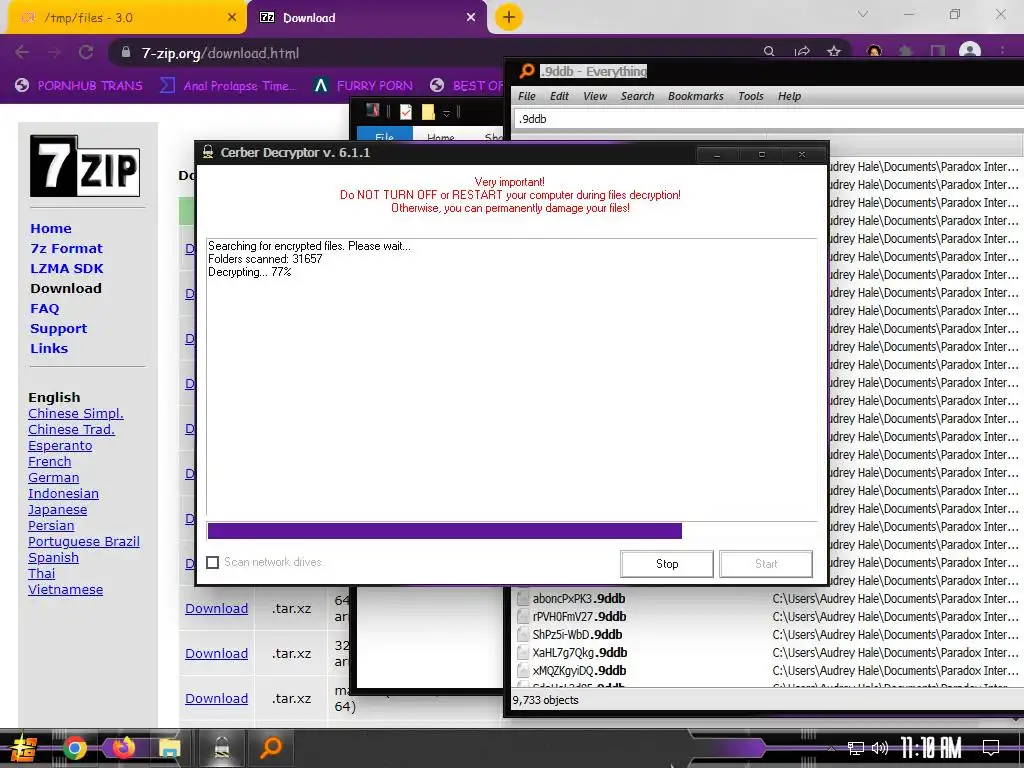Switch to Cerber Decryptor taskbar icon

222,748
